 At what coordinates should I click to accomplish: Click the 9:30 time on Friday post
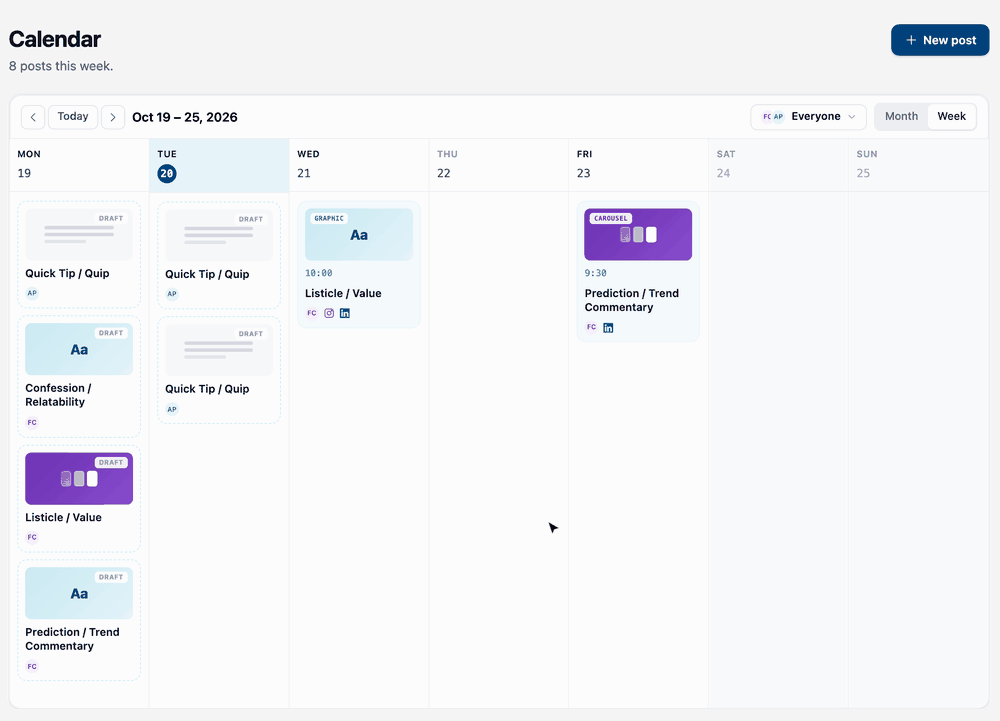click(x=596, y=273)
